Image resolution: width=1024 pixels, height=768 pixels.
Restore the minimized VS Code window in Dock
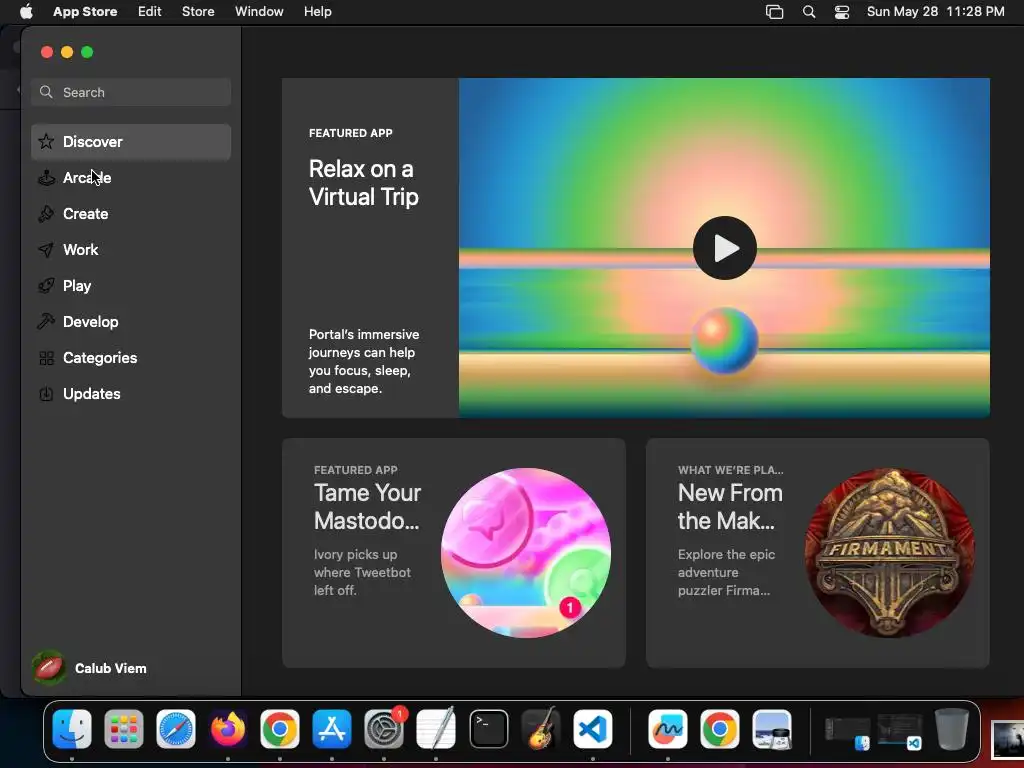pos(899,733)
